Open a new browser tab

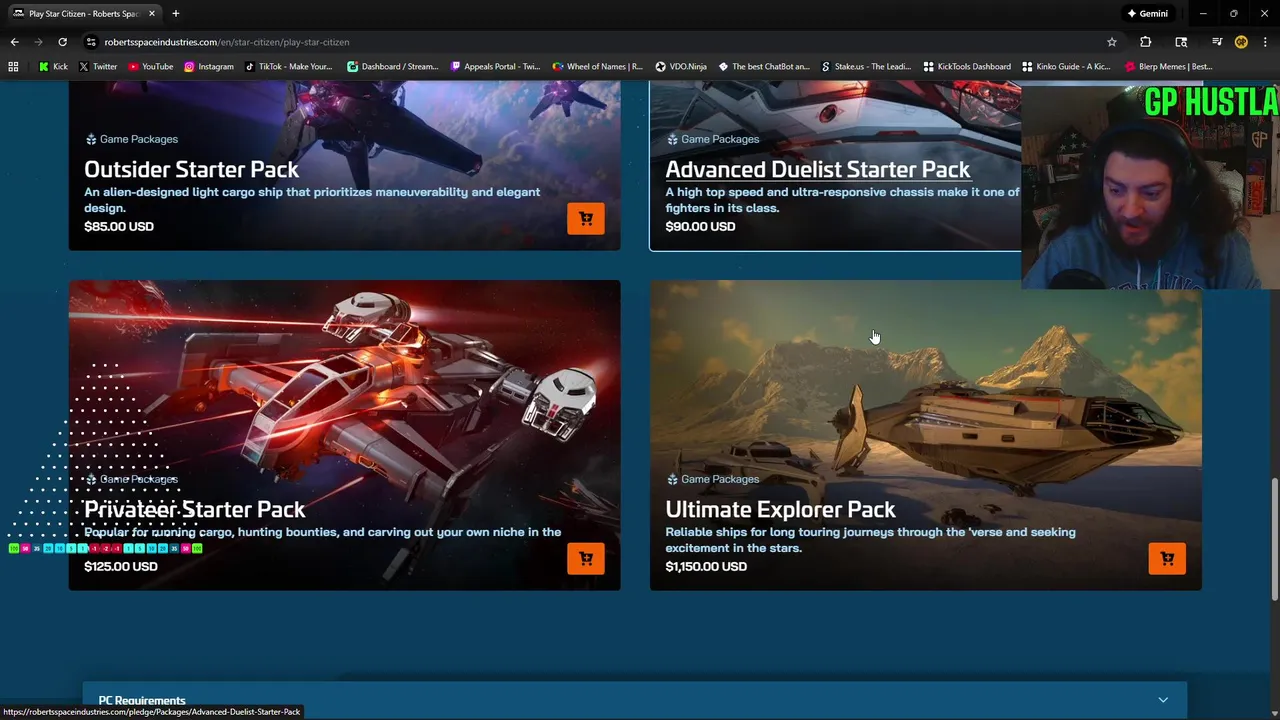(176, 13)
